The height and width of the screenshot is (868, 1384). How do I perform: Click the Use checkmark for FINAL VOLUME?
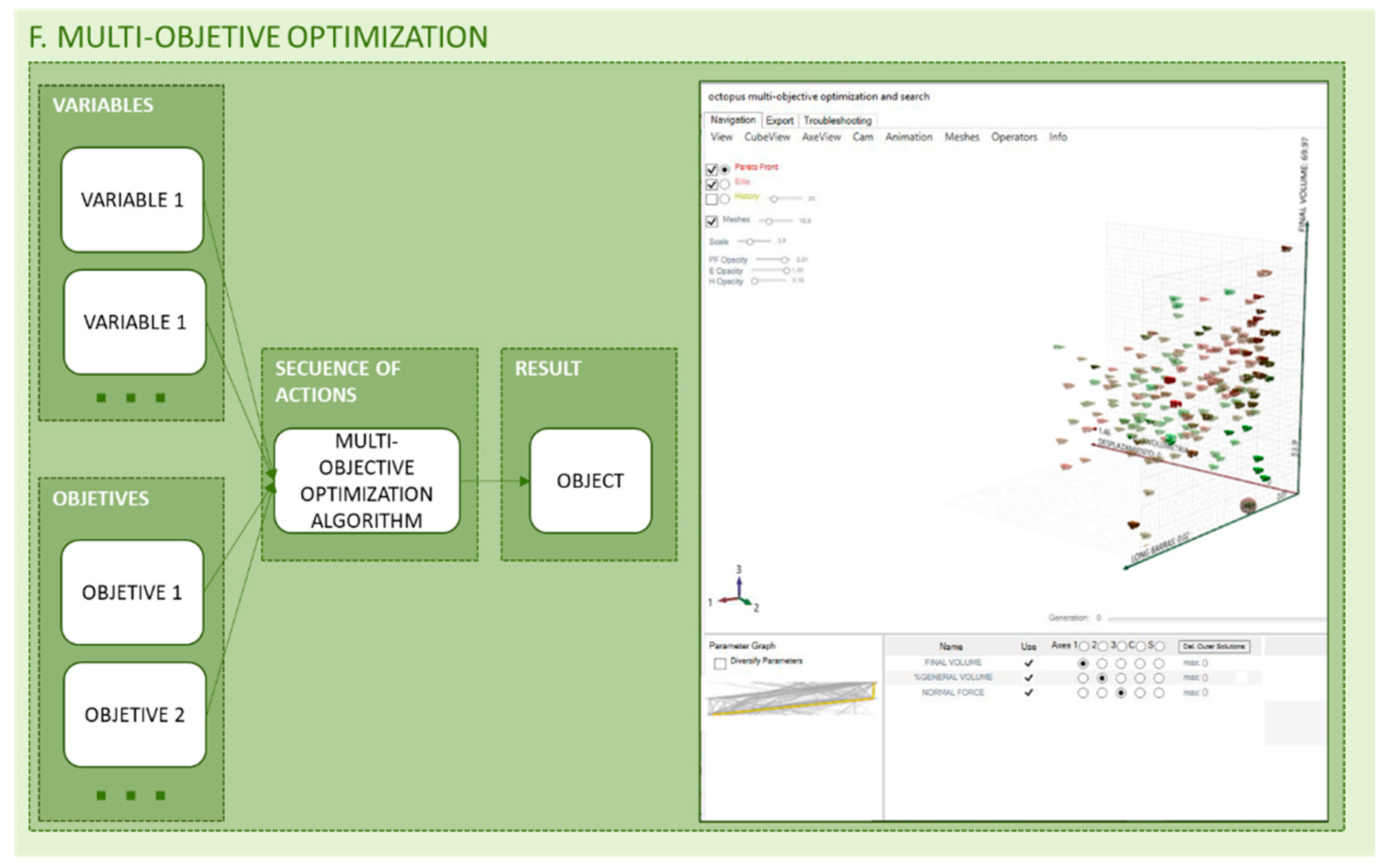click(1029, 663)
